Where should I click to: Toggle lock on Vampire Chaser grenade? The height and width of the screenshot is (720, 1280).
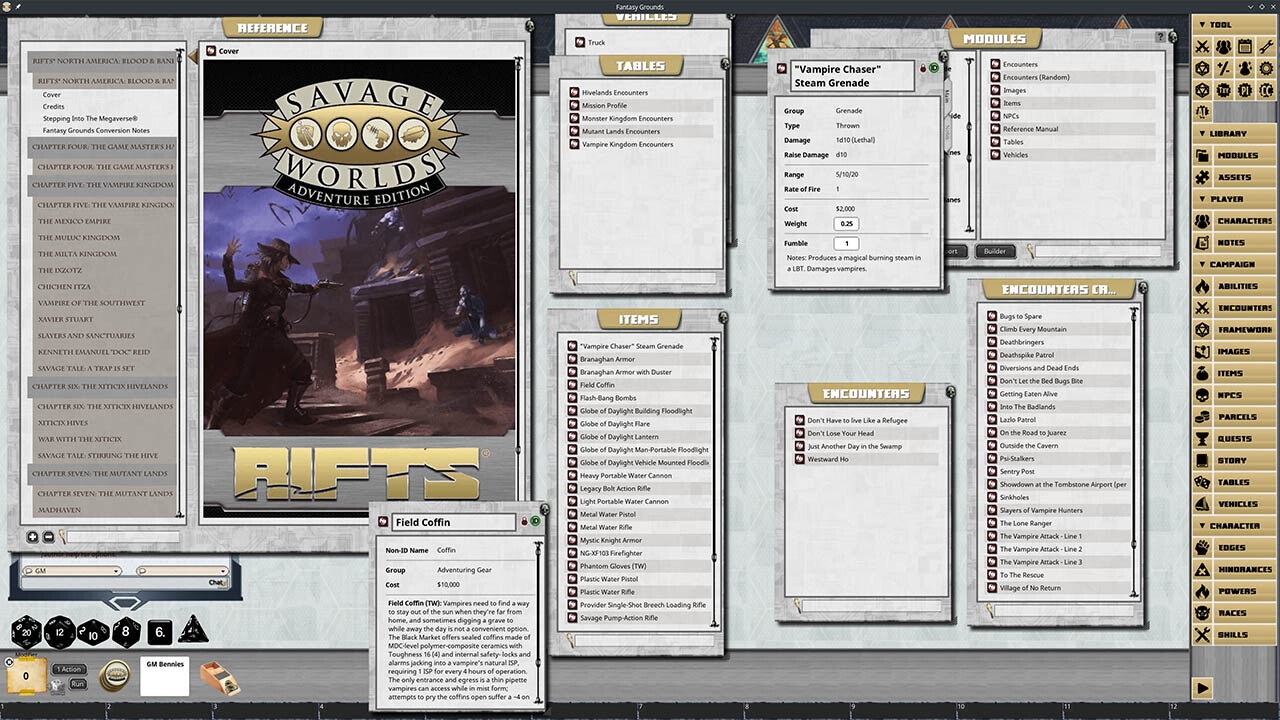pos(922,68)
